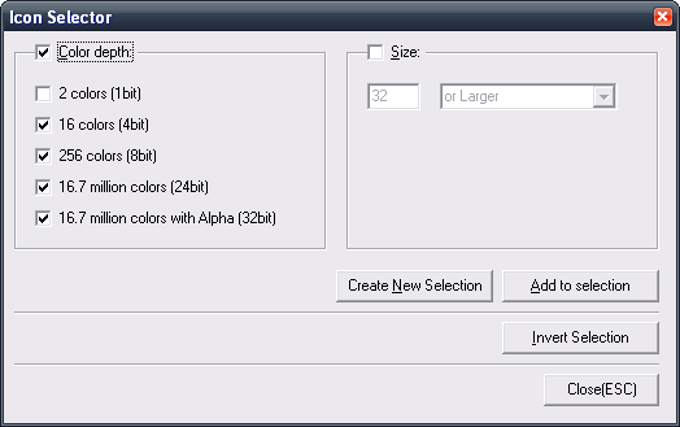
Task: Uncheck the Color depth filter checkbox
Action: [43, 52]
